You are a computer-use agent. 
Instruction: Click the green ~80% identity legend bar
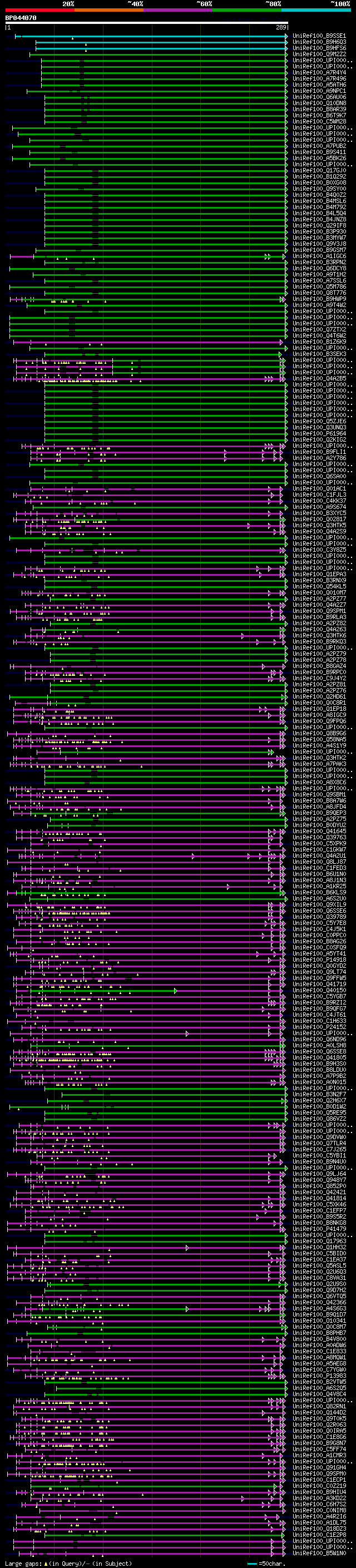tap(247, 10)
